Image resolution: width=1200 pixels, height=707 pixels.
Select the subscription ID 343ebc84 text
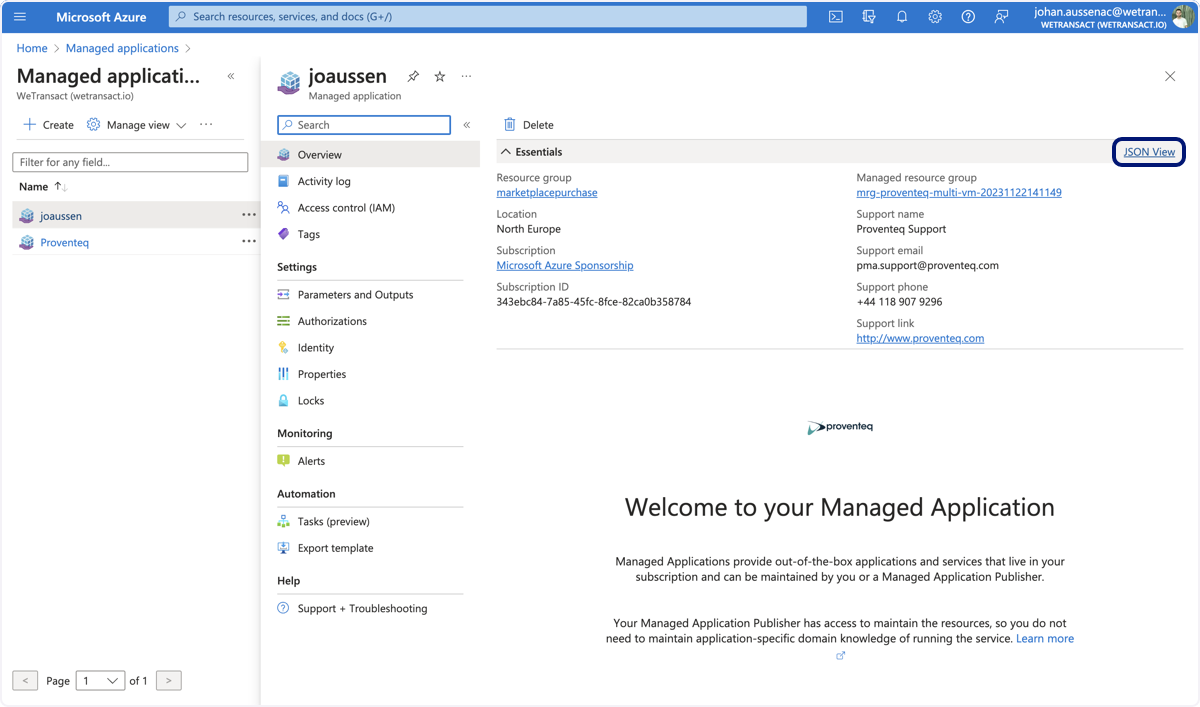coord(594,302)
